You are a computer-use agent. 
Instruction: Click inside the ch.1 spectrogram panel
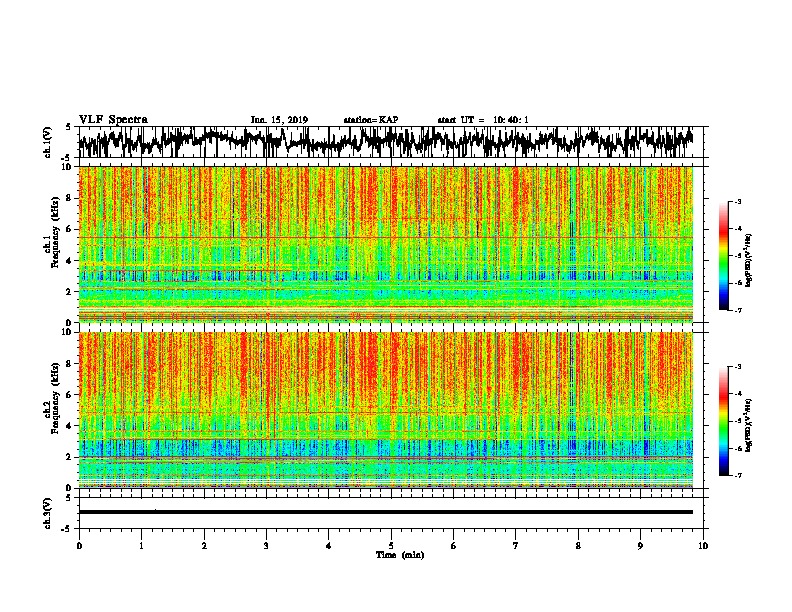386,244
